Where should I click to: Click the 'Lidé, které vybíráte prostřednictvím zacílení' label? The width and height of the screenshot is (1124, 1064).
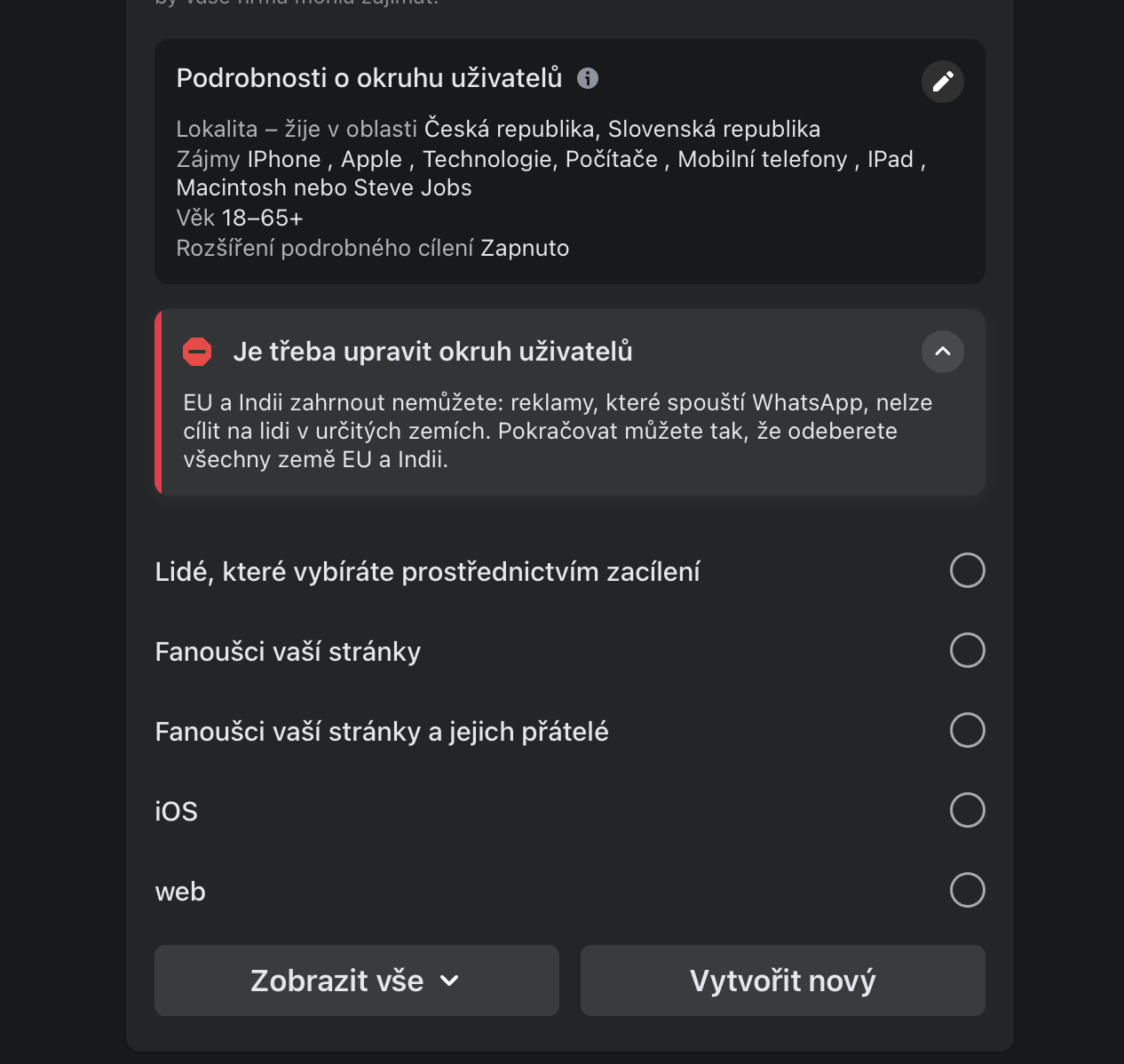click(x=427, y=572)
